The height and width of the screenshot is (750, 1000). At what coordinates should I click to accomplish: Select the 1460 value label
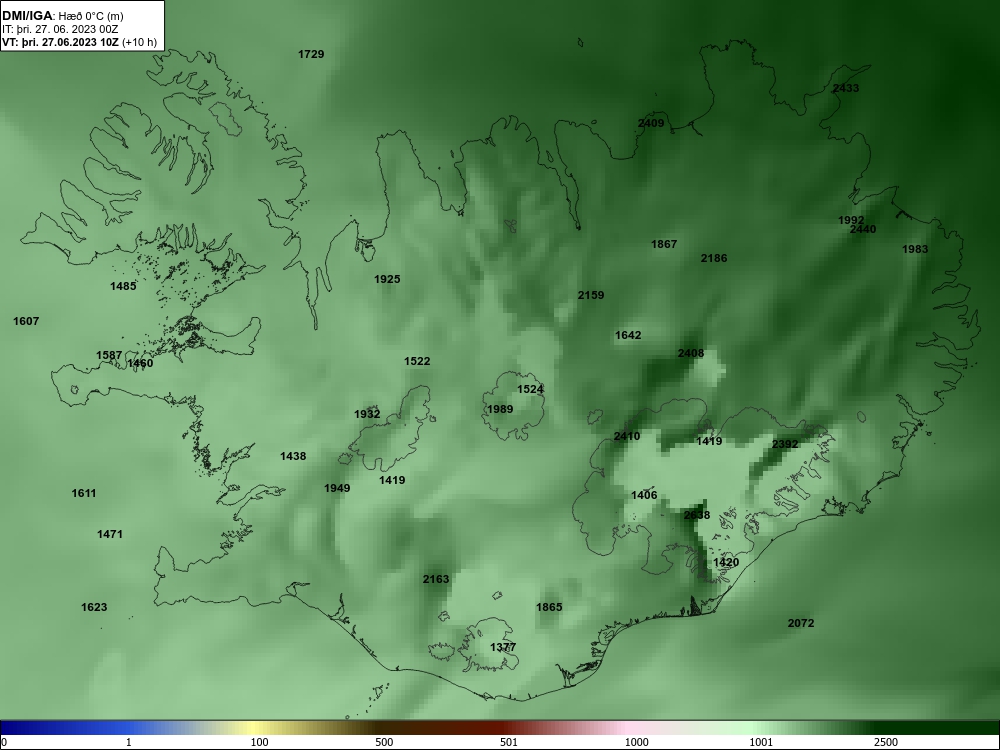[140, 363]
